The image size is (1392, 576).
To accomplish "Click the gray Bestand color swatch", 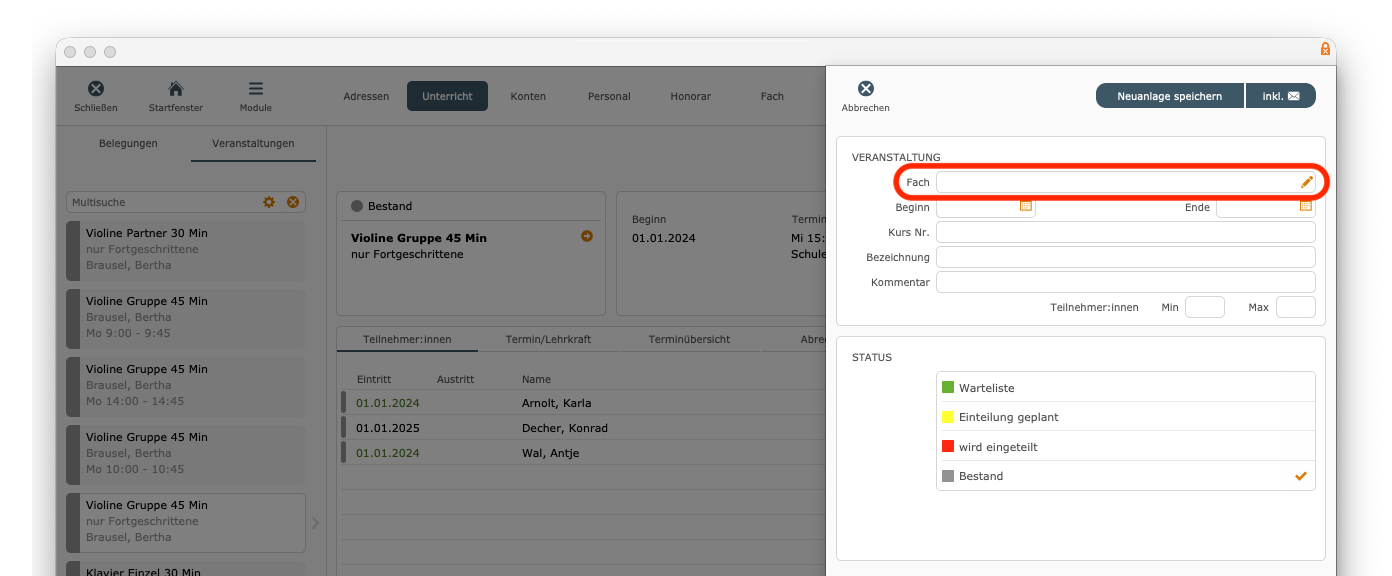I will point(948,476).
